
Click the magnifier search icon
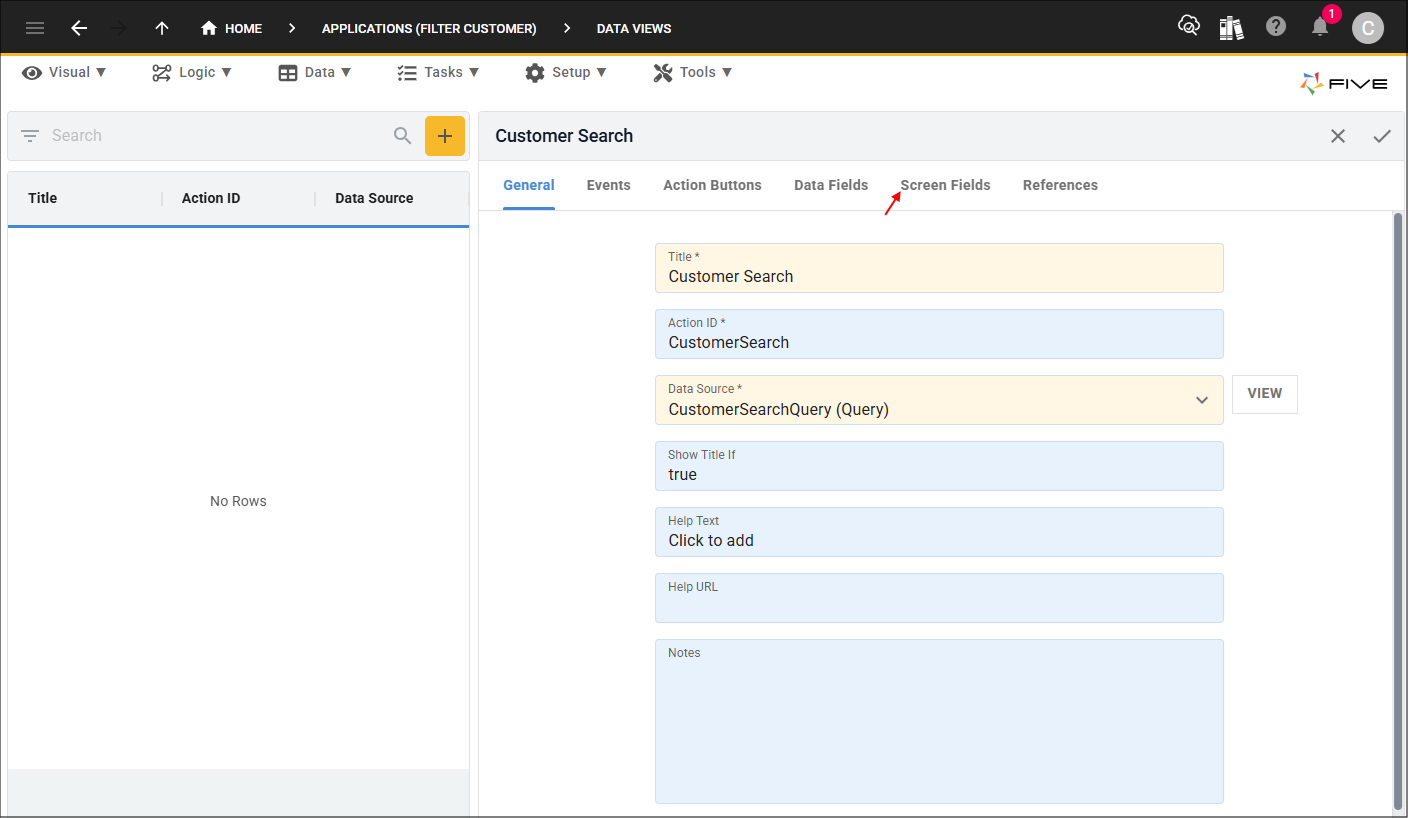point(403,136)
